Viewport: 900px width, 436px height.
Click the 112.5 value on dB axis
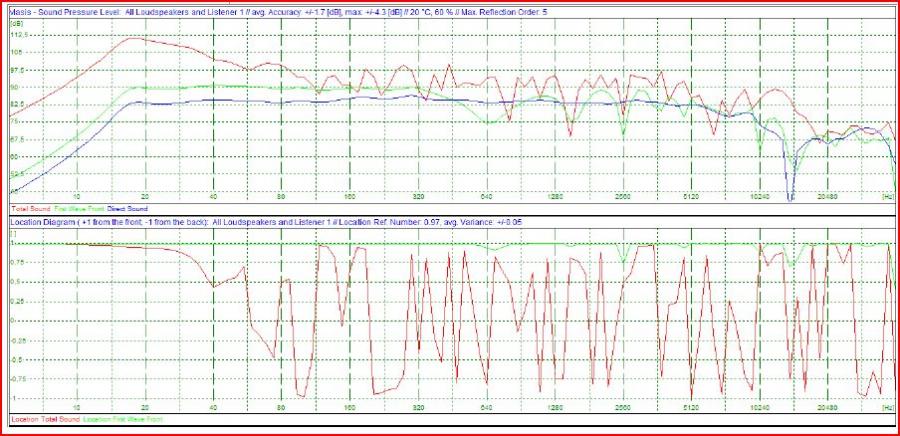(x=20, y=36)
